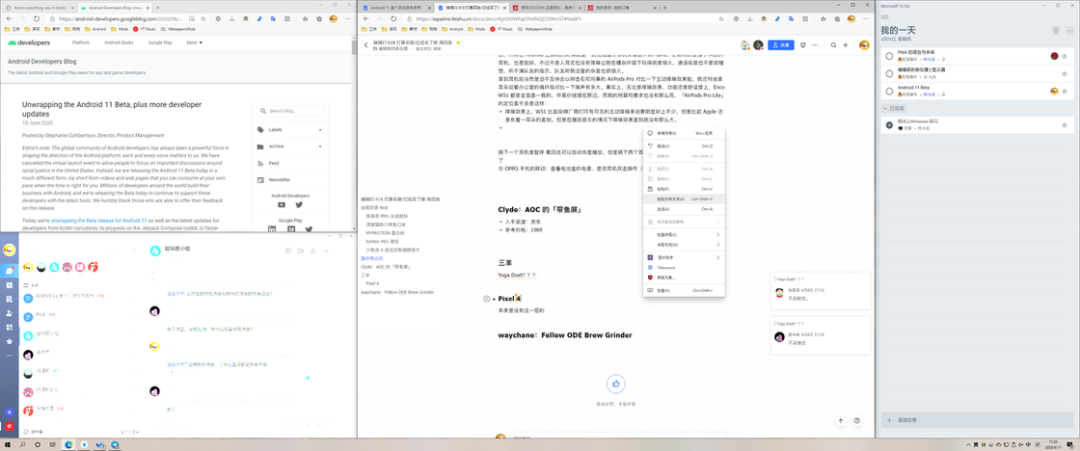Screen dimensions: 1080x451
Task: Click the Edge icon in the taskbar
Action: (x=68, y=445)
